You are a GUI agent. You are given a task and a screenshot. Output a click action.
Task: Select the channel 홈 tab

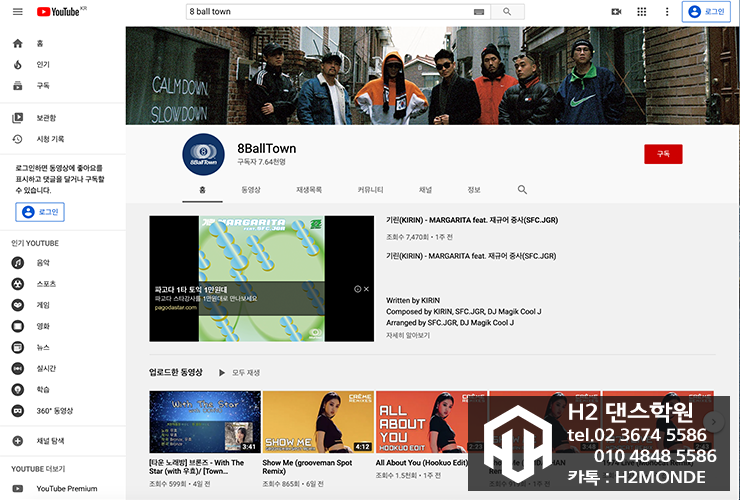pos(202,190)
